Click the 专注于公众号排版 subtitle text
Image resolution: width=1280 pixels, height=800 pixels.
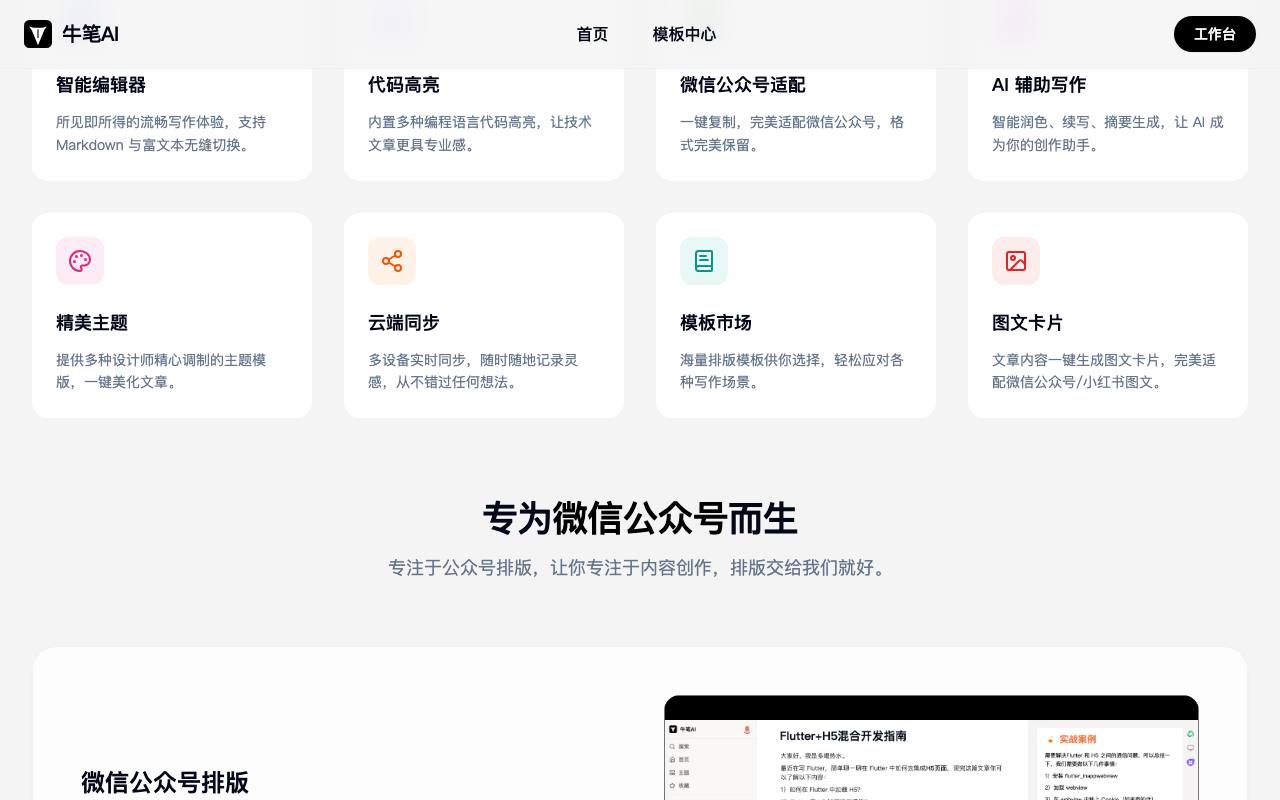point(640,568)
